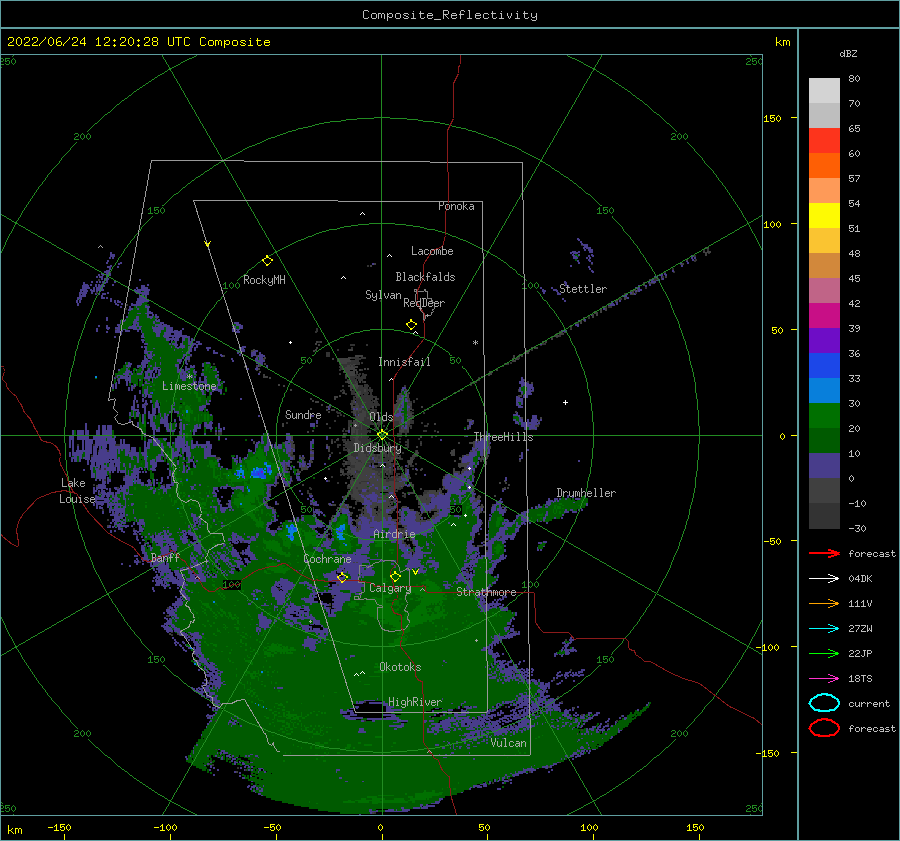This screenshot has width=900, height=841.
Task: Click the RedDeer city label
Action: pos(424,303)
